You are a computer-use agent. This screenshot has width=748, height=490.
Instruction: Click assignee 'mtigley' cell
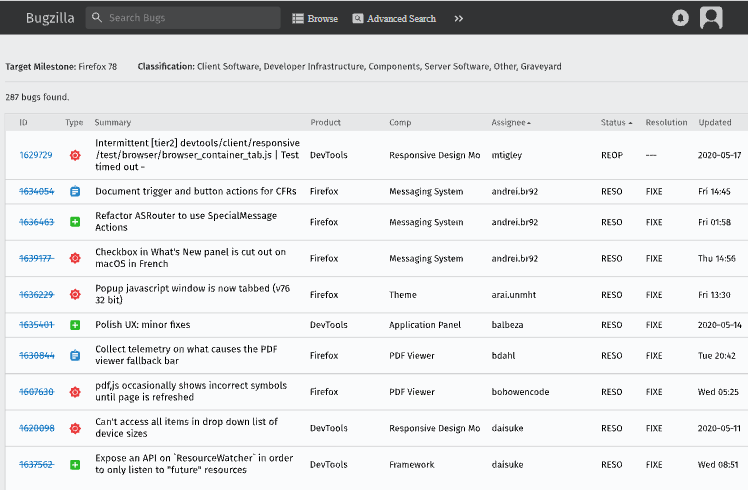pos(507,155)
